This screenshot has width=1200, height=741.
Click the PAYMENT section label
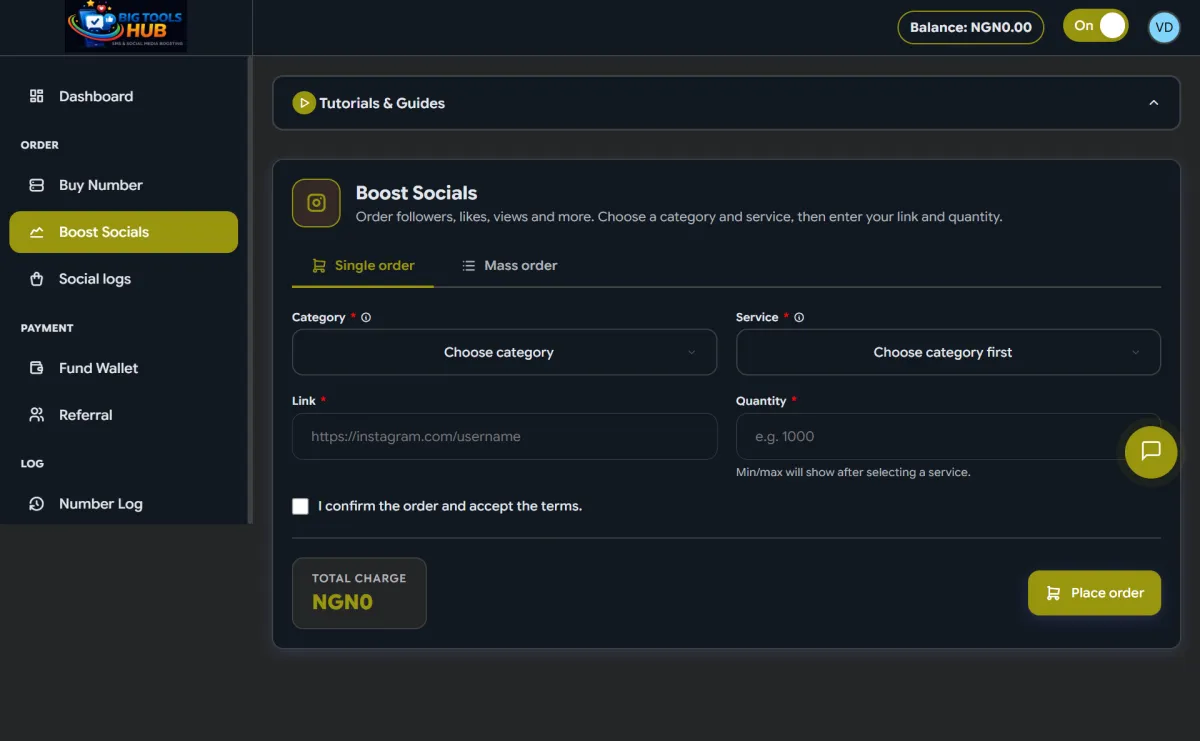[47, 328]
